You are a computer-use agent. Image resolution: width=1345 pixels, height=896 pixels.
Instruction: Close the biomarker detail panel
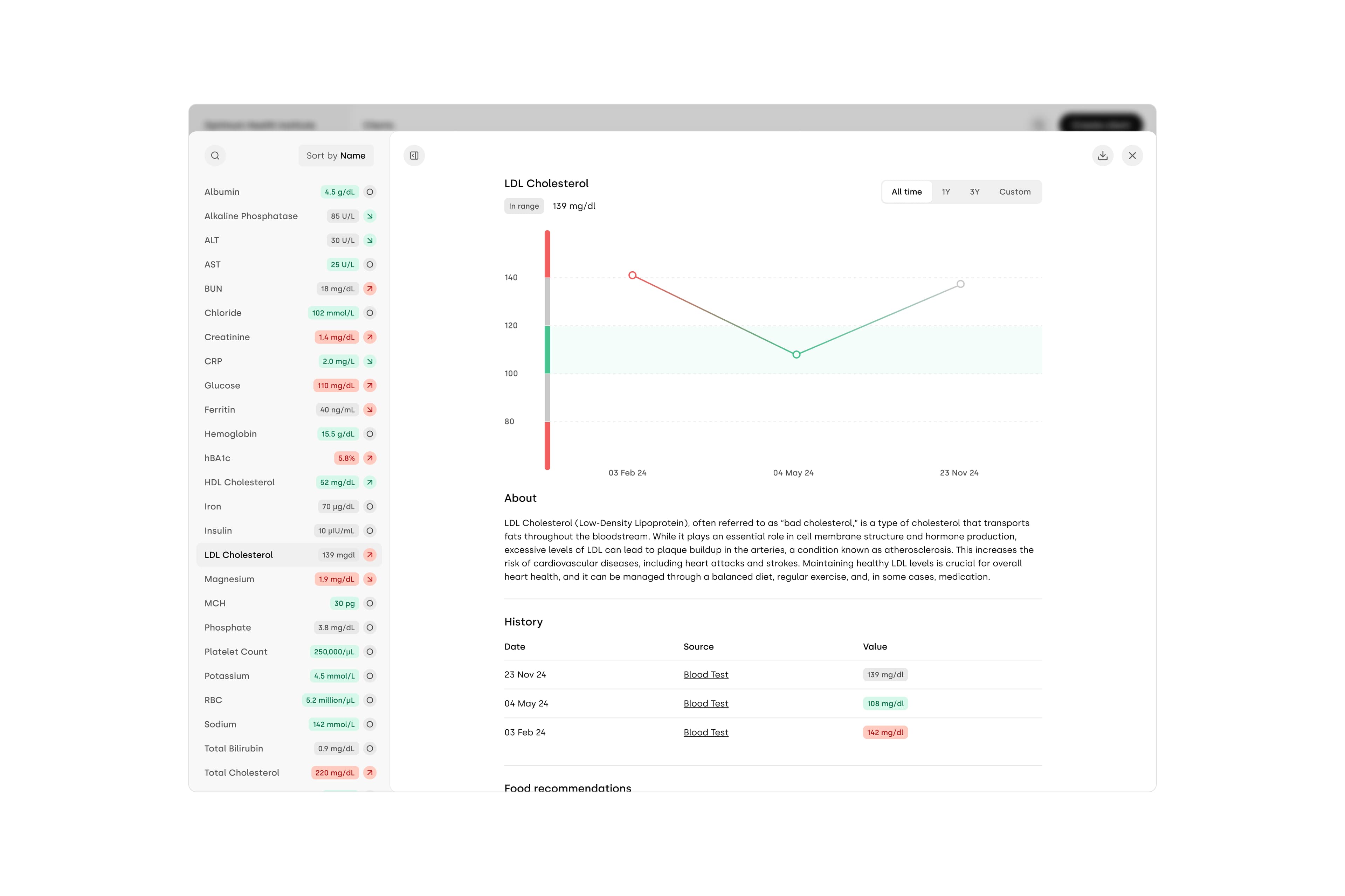click(x=1132, y=155)
